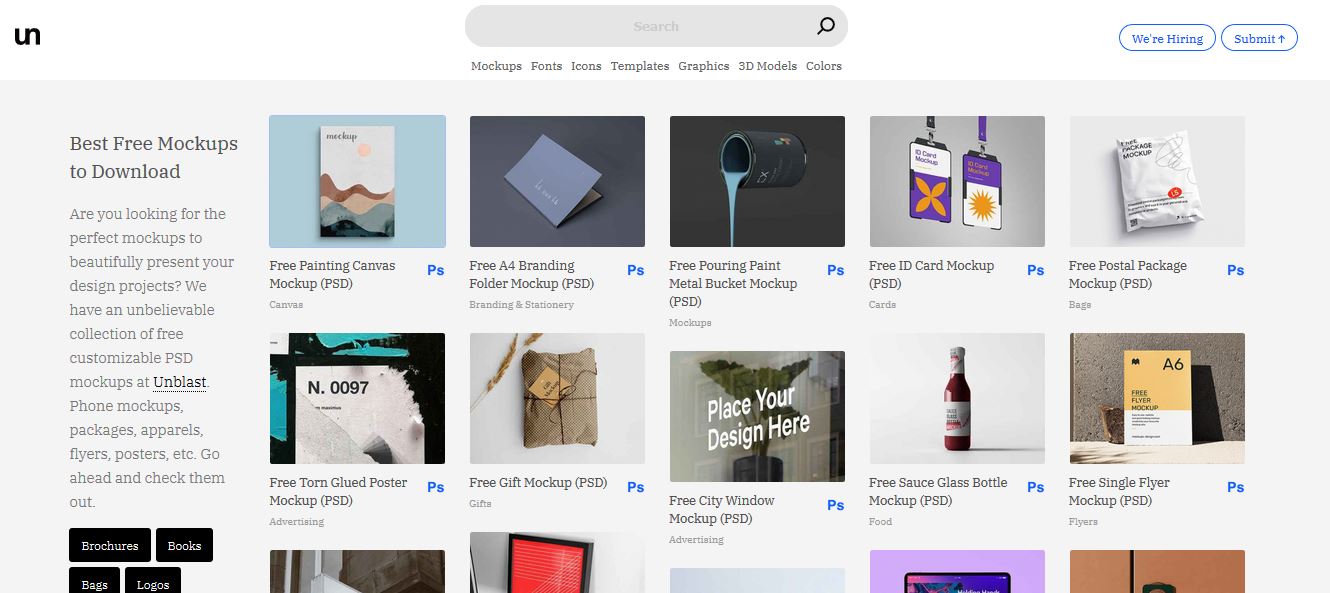
Task: Click the Ps icon beside Free Gift Mockup
Action: pyautogui.click(x=636, y=487)
